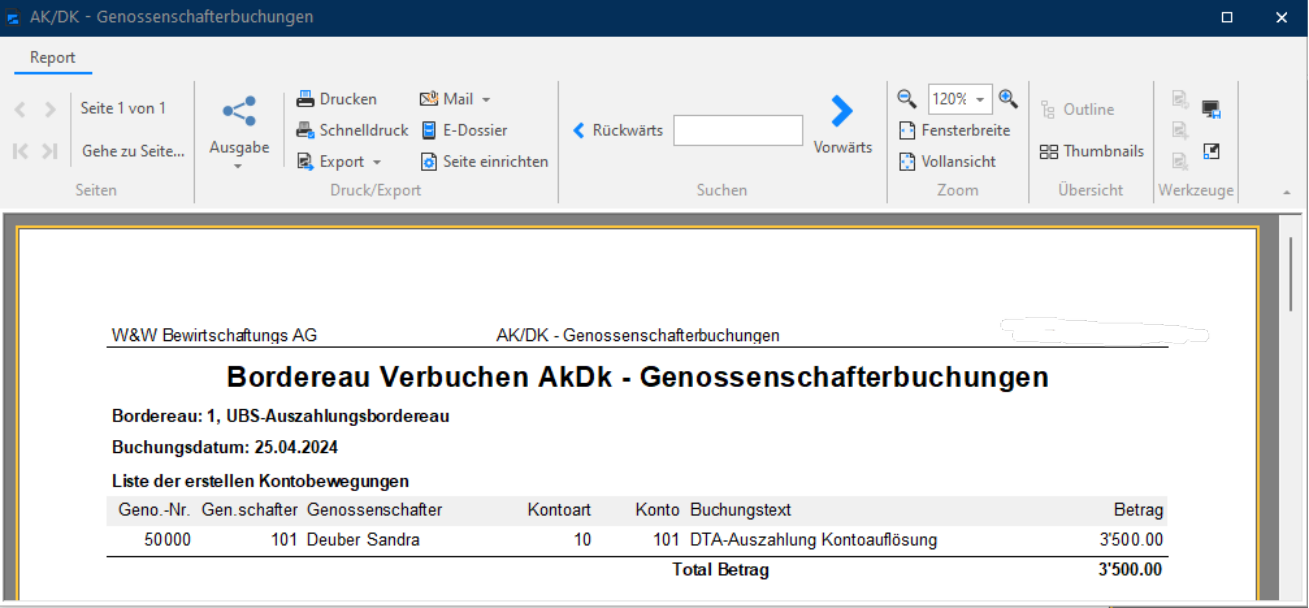Click the zoom out magnifier
This screenshot has height=608, width=1309.
pos(907,98)
